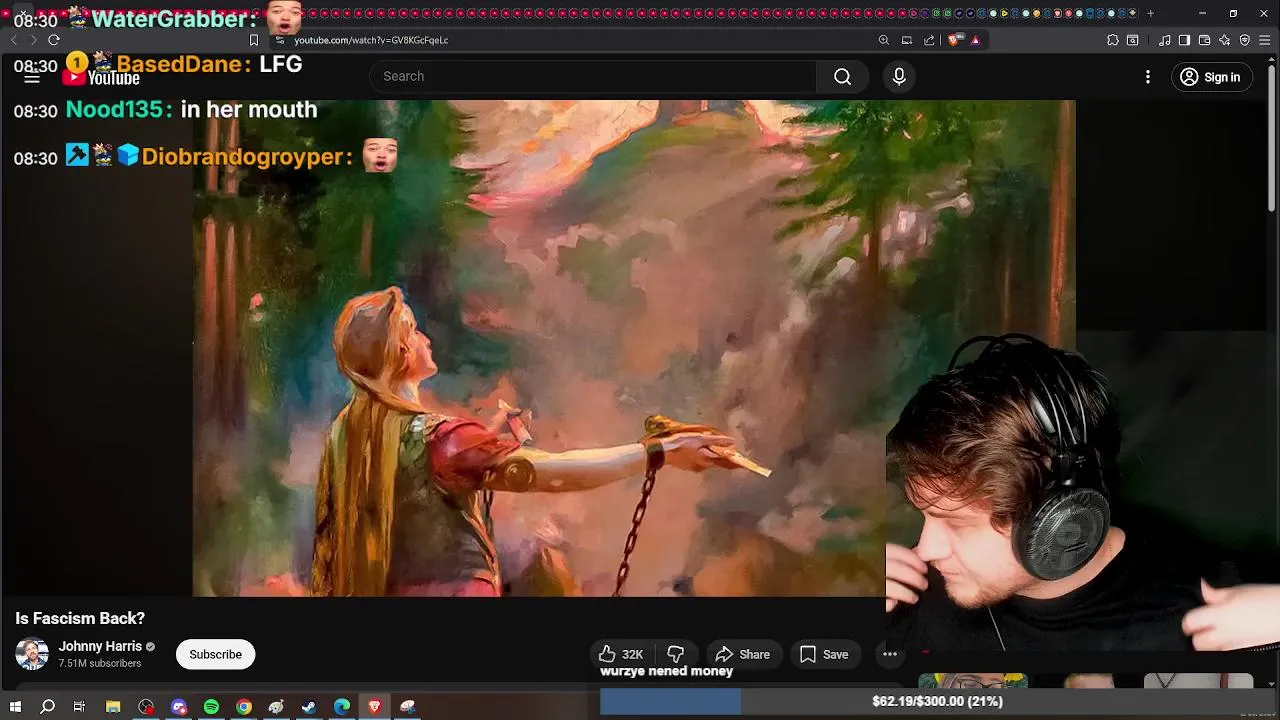The width and height of the screenshot is (1280, 720).
Task: Bookmark this page via bookmark icon
Action: tap(254, 40)
